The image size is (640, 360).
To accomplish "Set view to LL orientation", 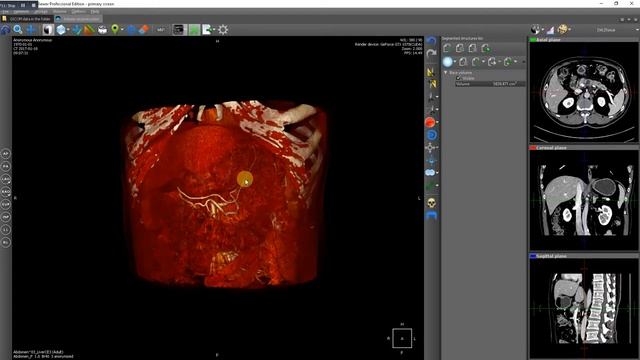I will [6, 230].
